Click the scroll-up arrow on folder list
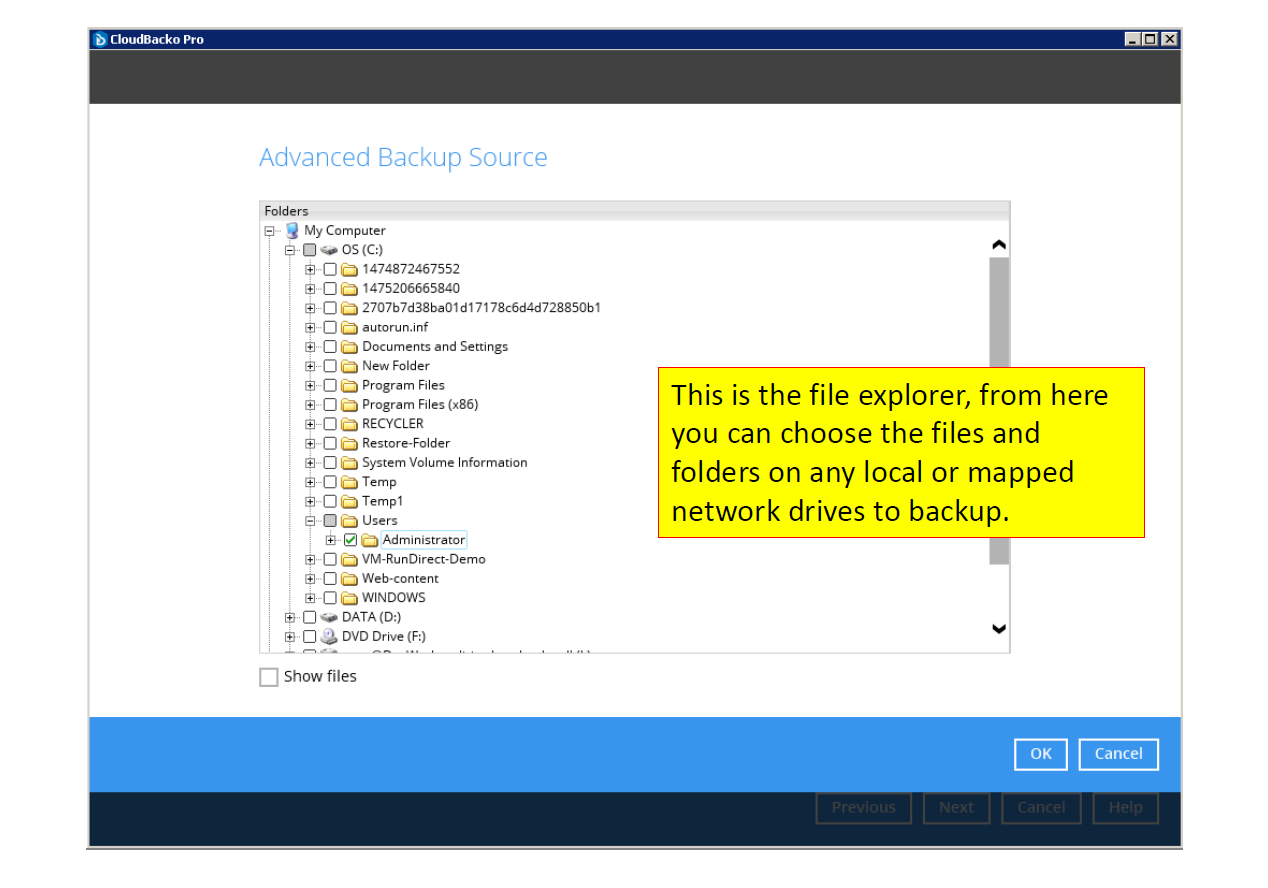This screenshot has height=888, width=1268. pyautogui.click(x=998, y=243)
